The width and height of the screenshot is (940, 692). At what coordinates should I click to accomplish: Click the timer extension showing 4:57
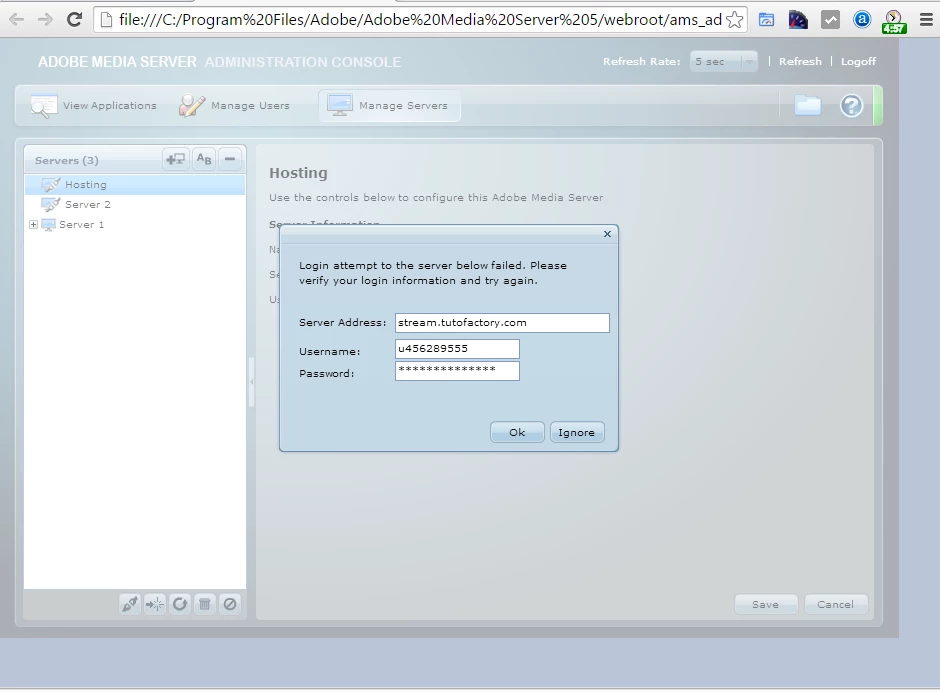[x=893, y=21]
